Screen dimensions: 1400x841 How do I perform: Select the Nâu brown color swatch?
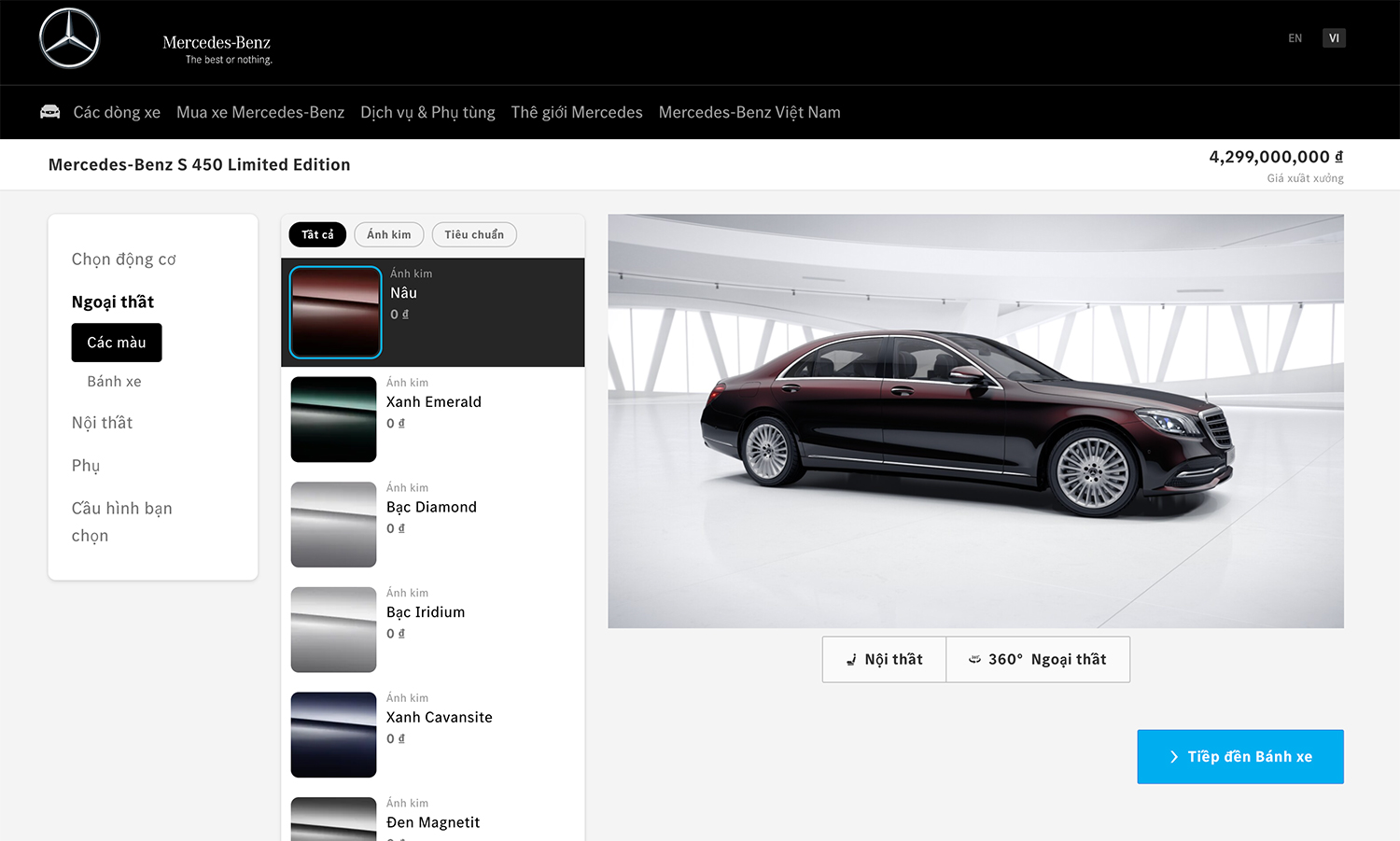336,312
